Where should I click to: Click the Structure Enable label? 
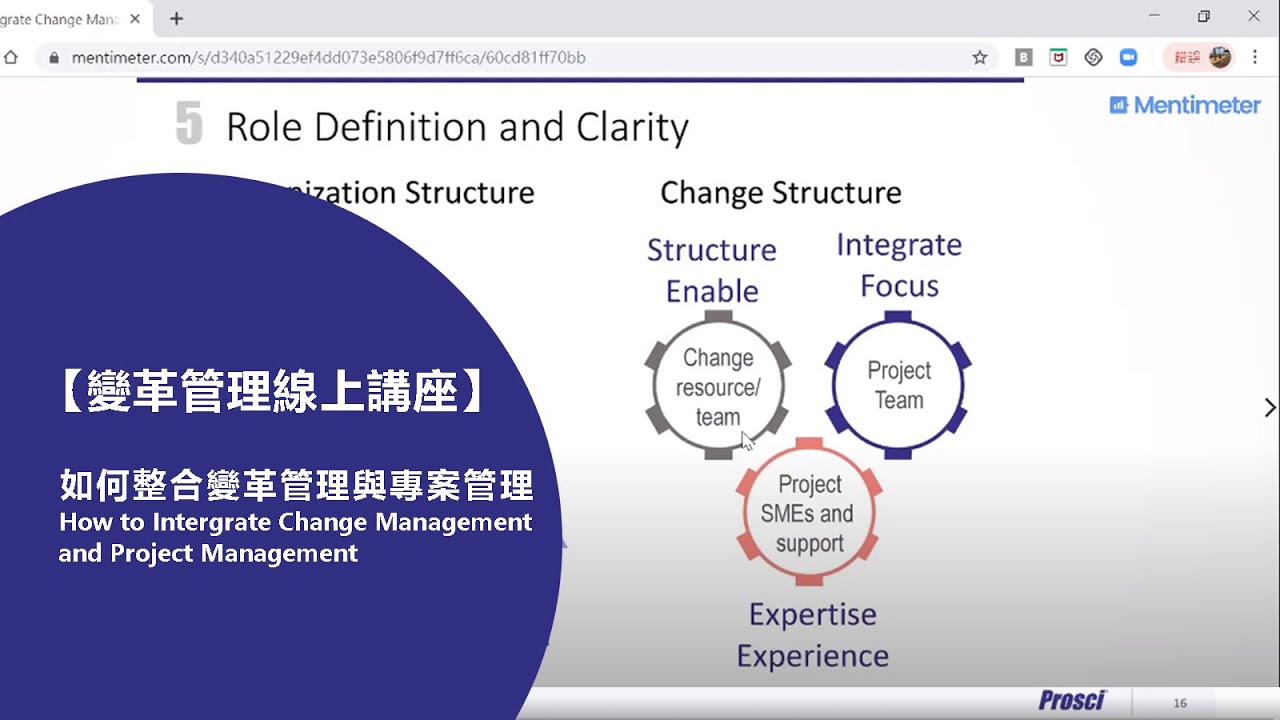[712, 270]
